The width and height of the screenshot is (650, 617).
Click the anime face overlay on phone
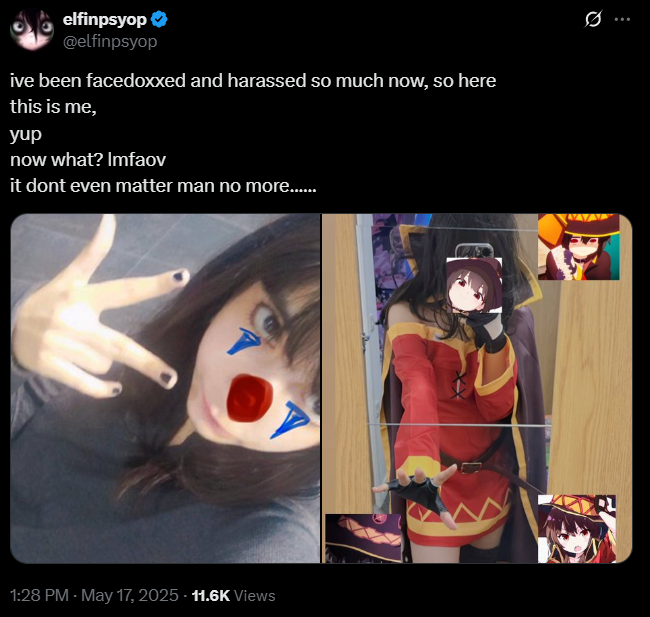click(x=474, y=285)
